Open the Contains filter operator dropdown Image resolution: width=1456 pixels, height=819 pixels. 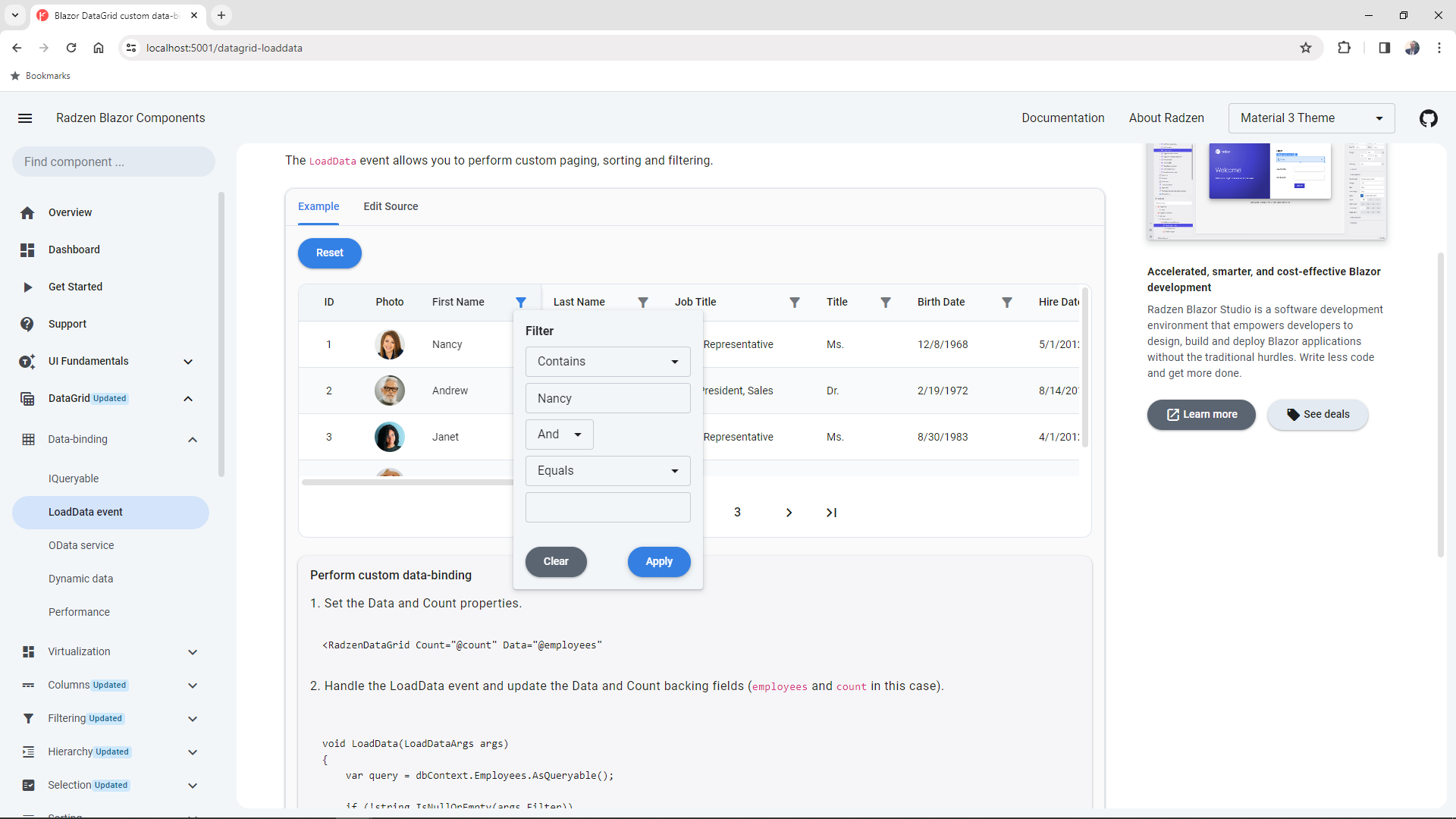point(607,362)
